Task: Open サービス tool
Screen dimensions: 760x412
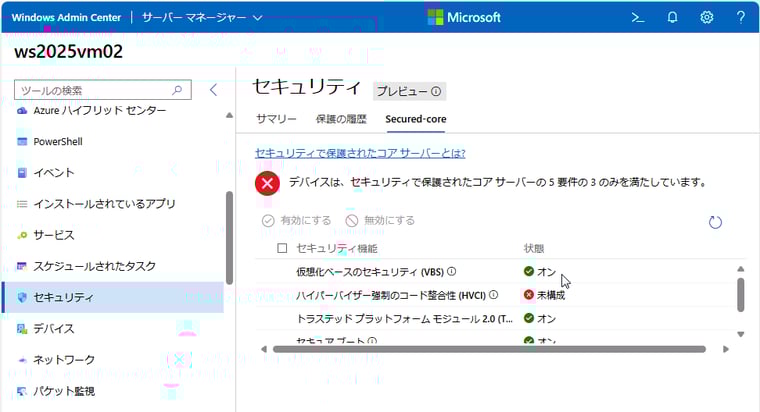Action: [53, 235]
